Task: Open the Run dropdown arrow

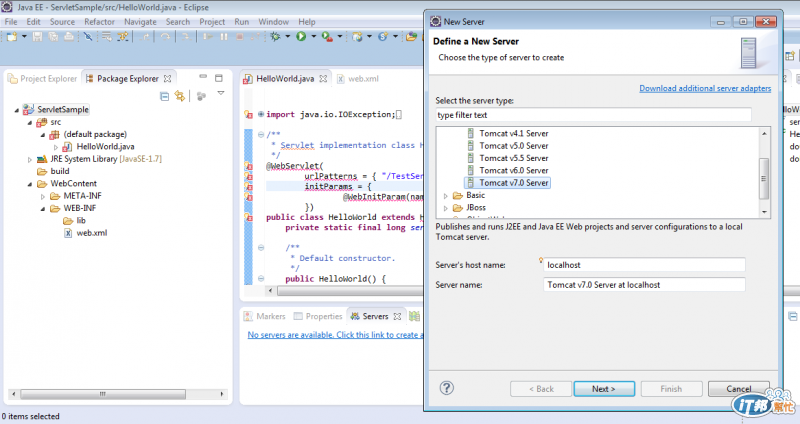Action: pyautogui.click(x=313, y=37)
